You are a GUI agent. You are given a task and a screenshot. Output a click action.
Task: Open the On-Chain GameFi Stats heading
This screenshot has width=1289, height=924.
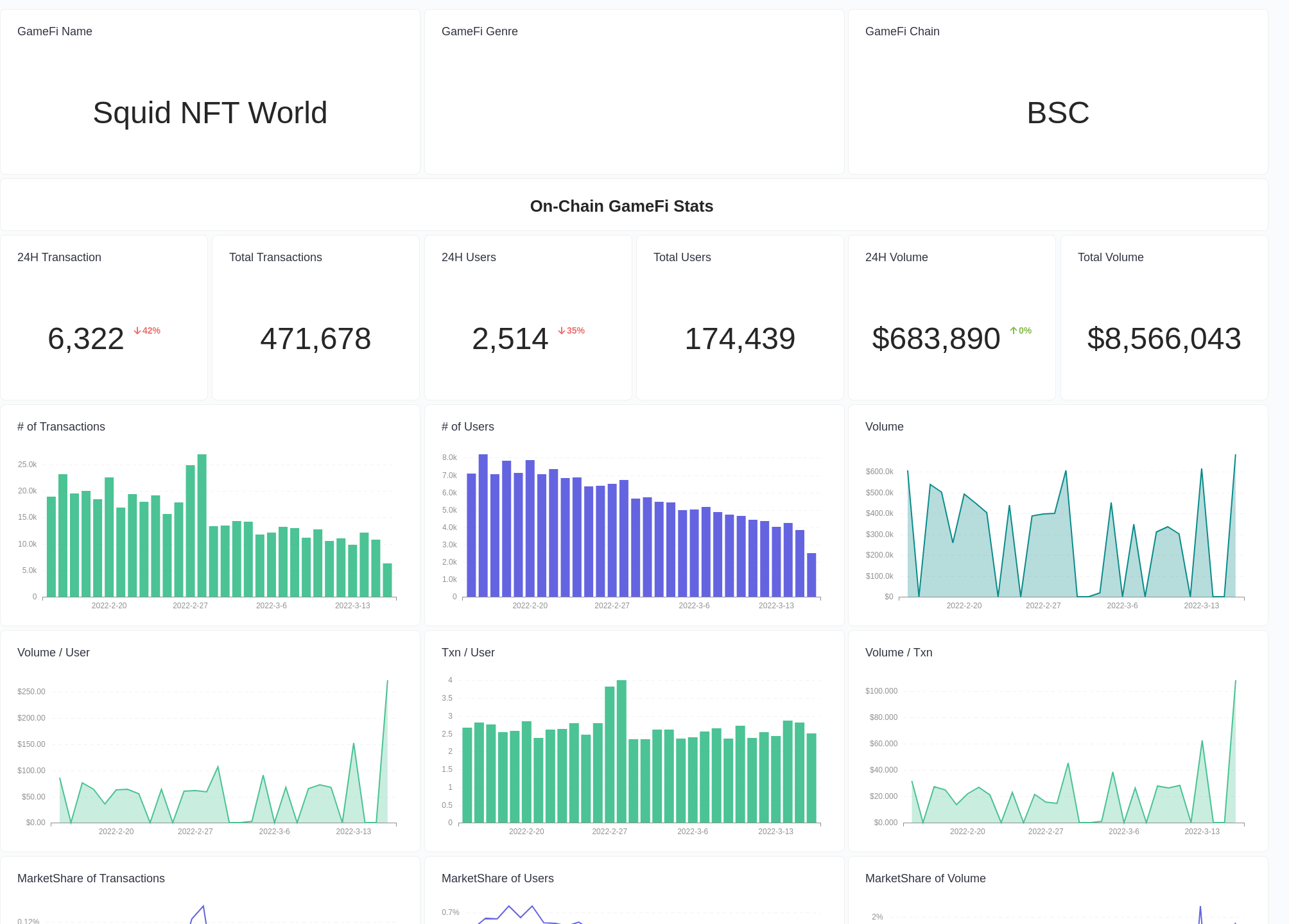point(621,206)
